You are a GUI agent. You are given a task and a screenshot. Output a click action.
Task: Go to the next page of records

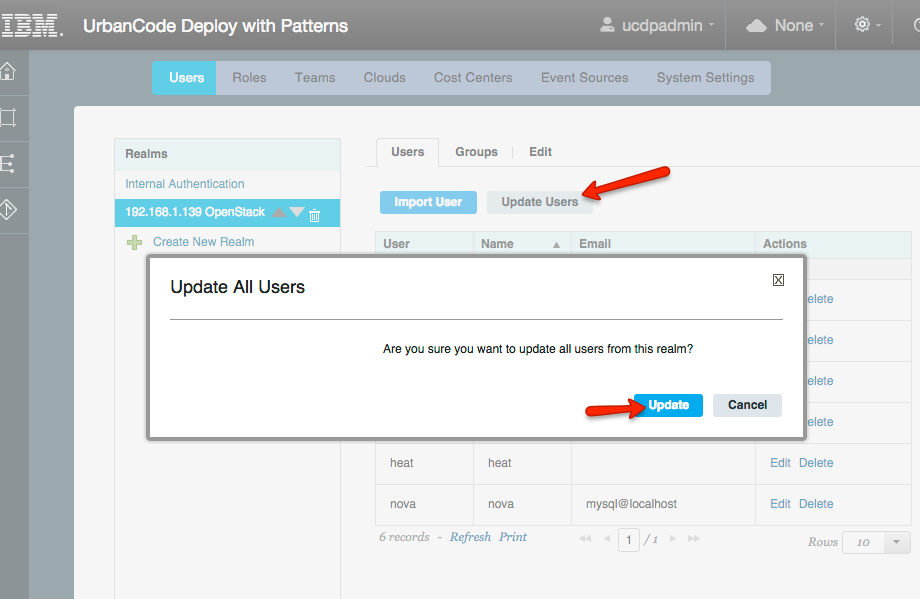pyautogui.click(x=673, y=539)
